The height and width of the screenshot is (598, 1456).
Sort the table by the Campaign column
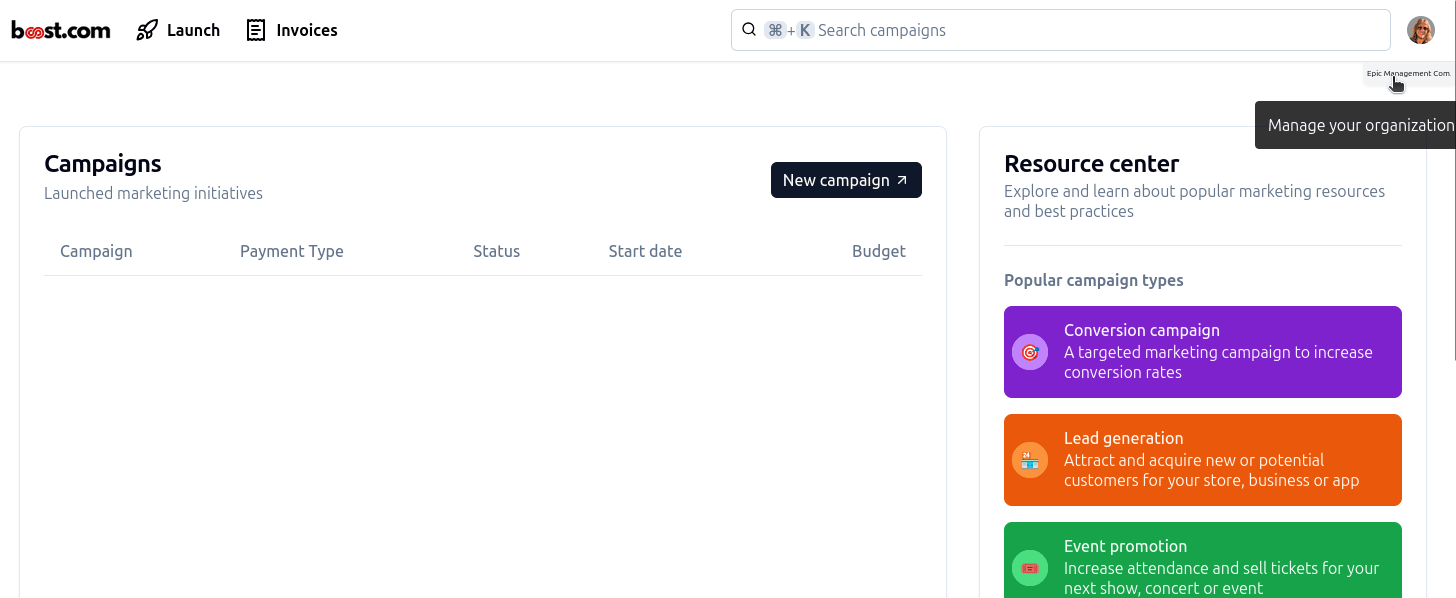click(96, 251)
